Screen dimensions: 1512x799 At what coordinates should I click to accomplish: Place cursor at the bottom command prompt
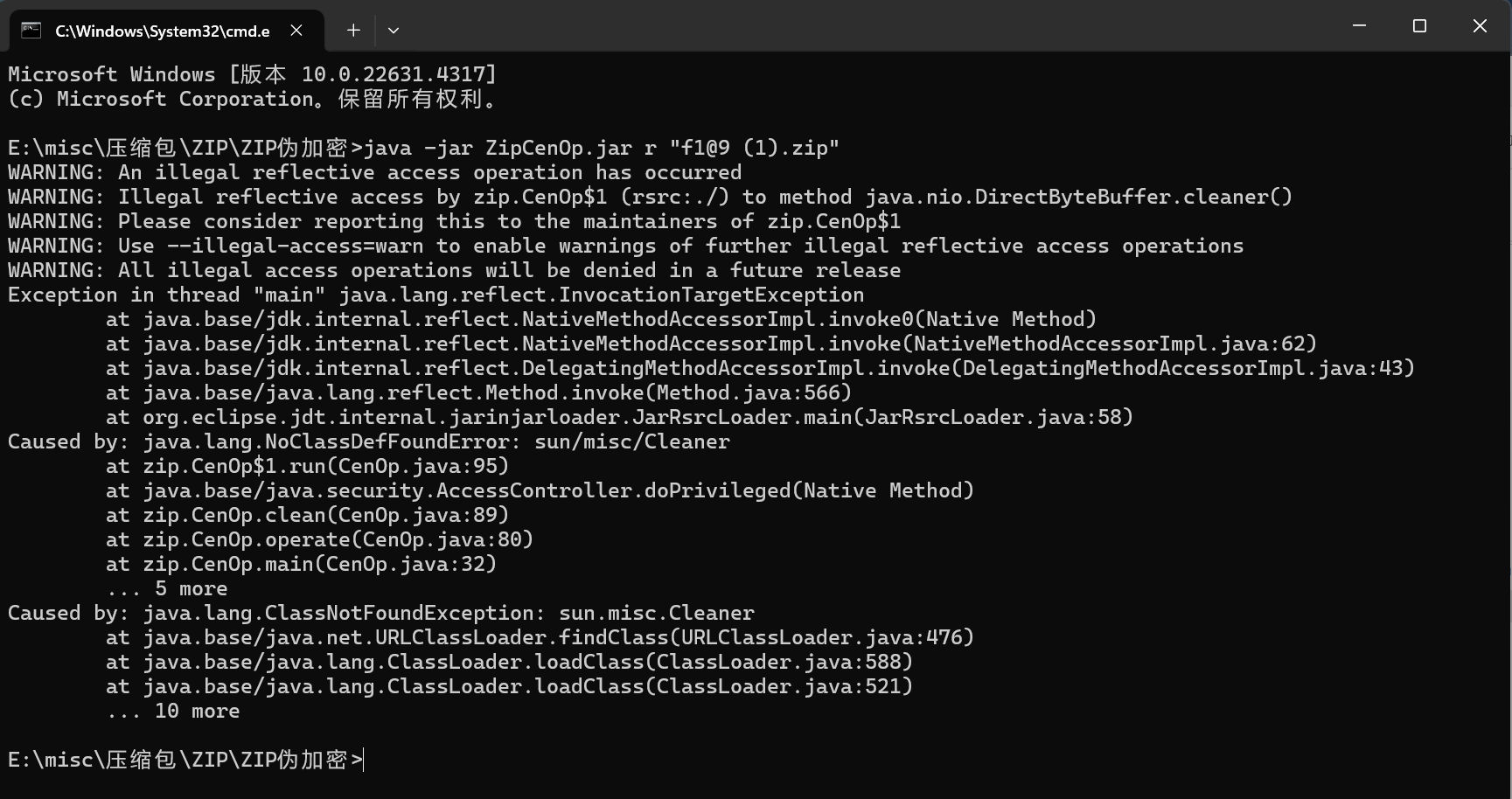click(365, 761)
